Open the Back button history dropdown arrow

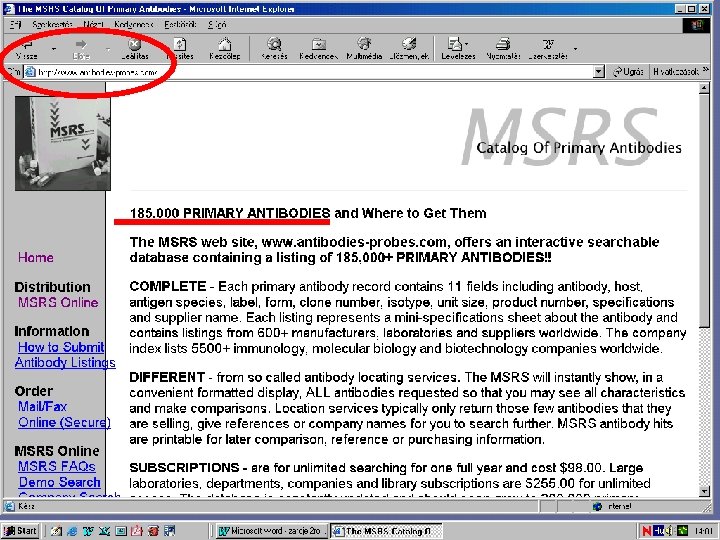pyautogui.click(x=54, y=49)
